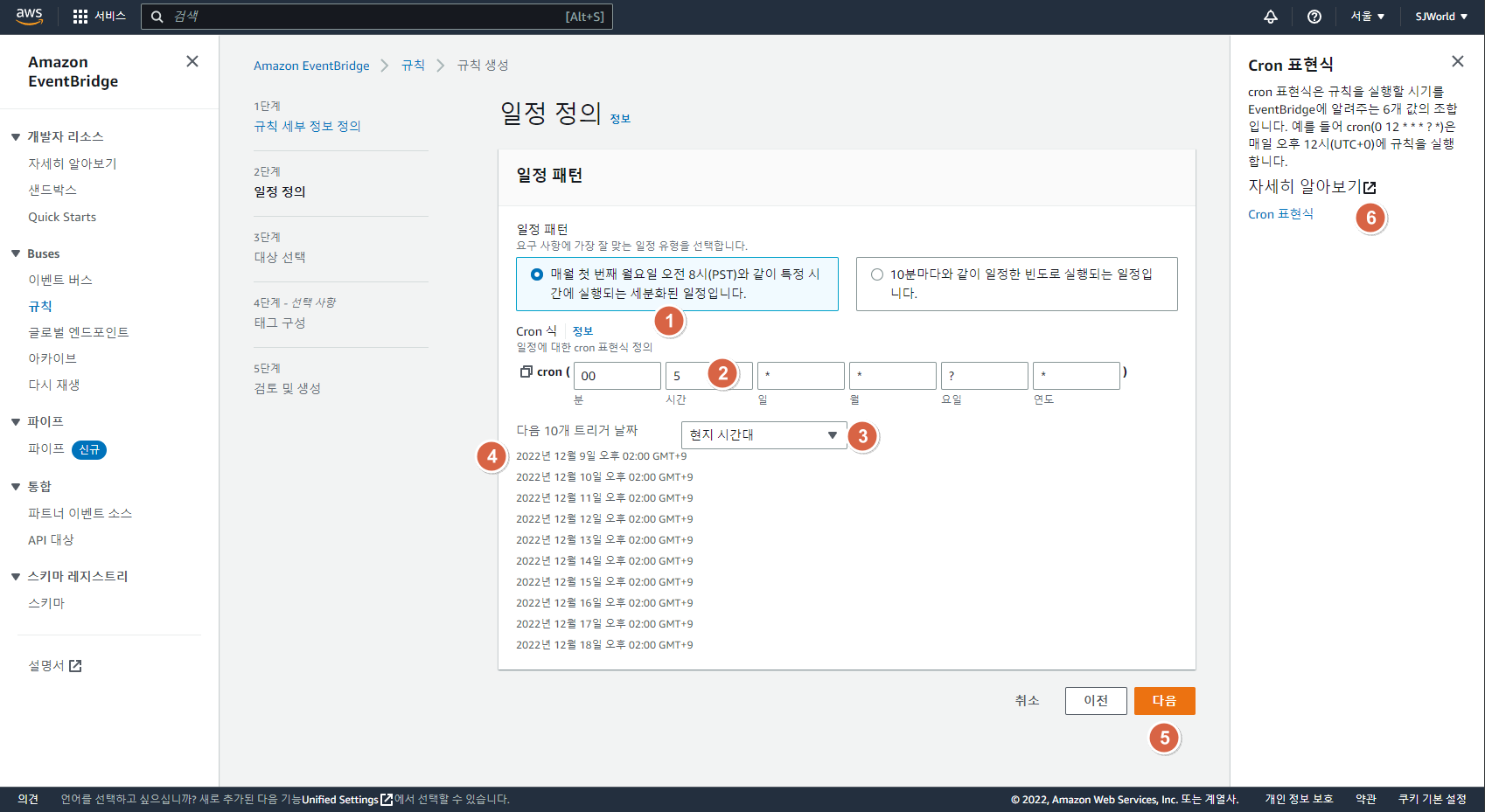Collapse the 스키마 레지스트리 section
Screen dimensions: 1485x812
coord(16,577)
